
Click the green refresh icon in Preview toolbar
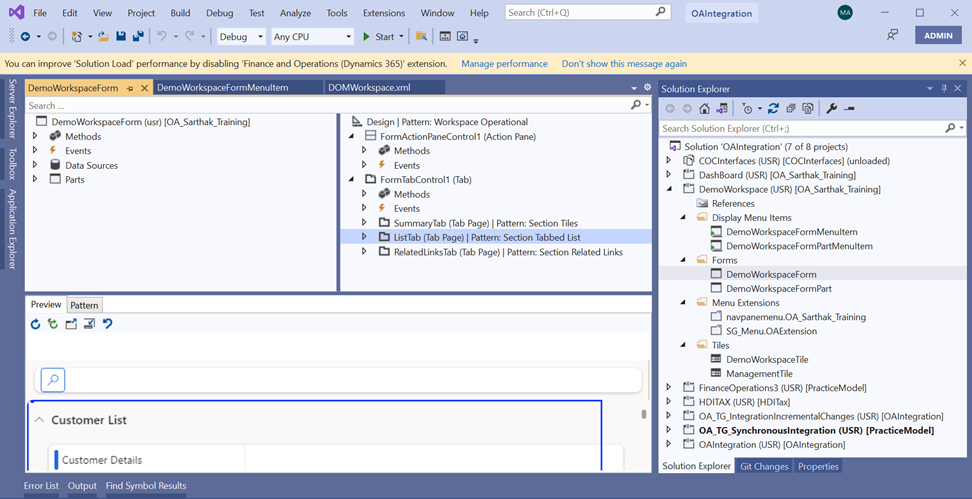pyautogui.click(x=53, y=324)
